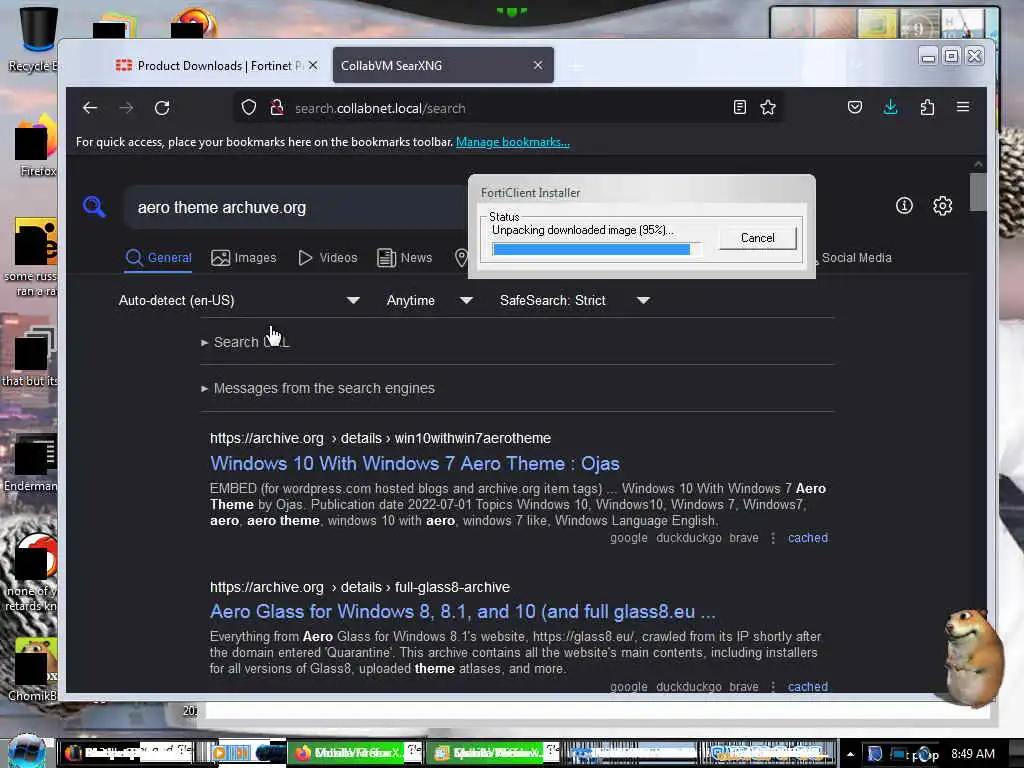Focus the search query input field

297,208
